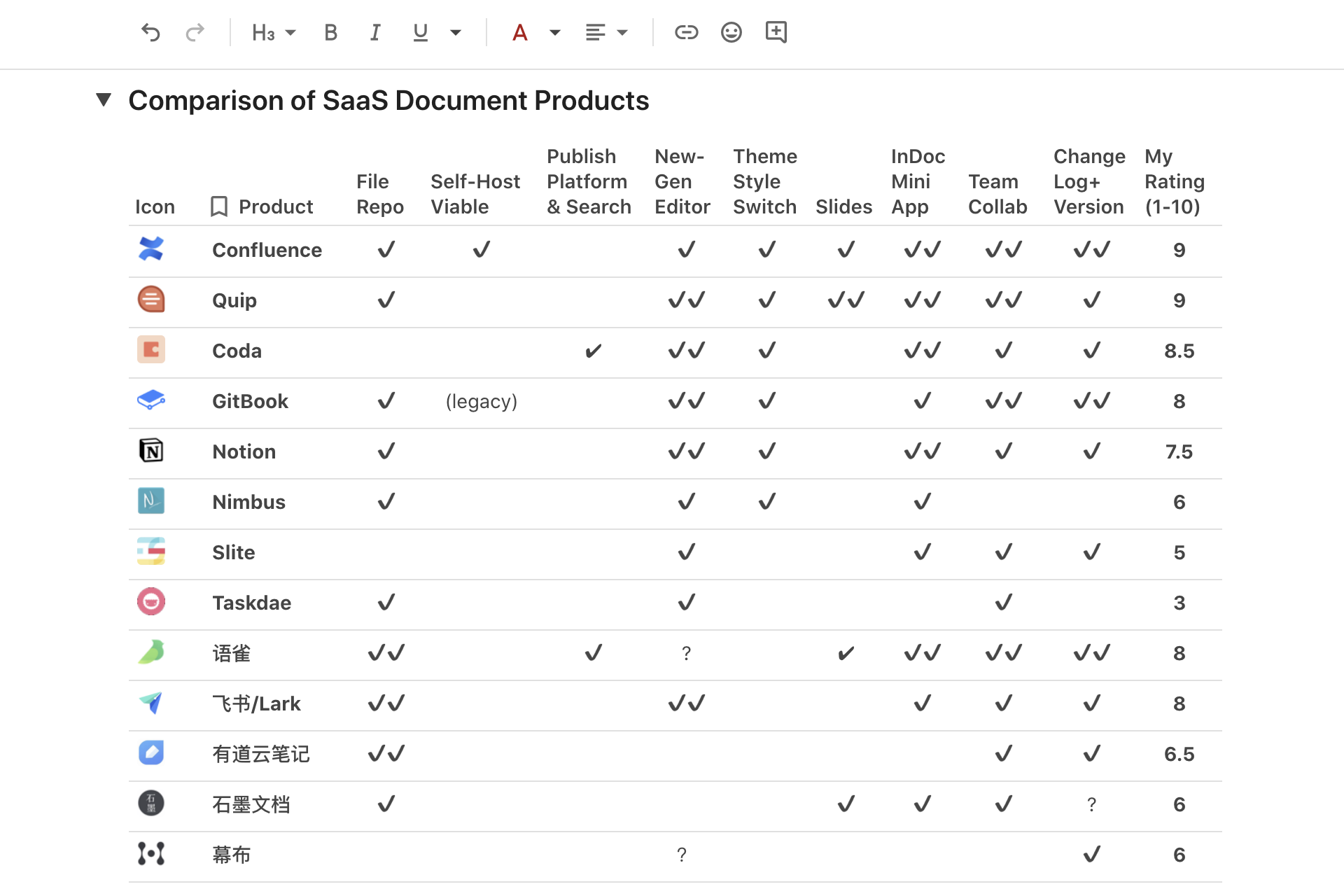Click the Nimbus logo icon

tap(151, 501)
